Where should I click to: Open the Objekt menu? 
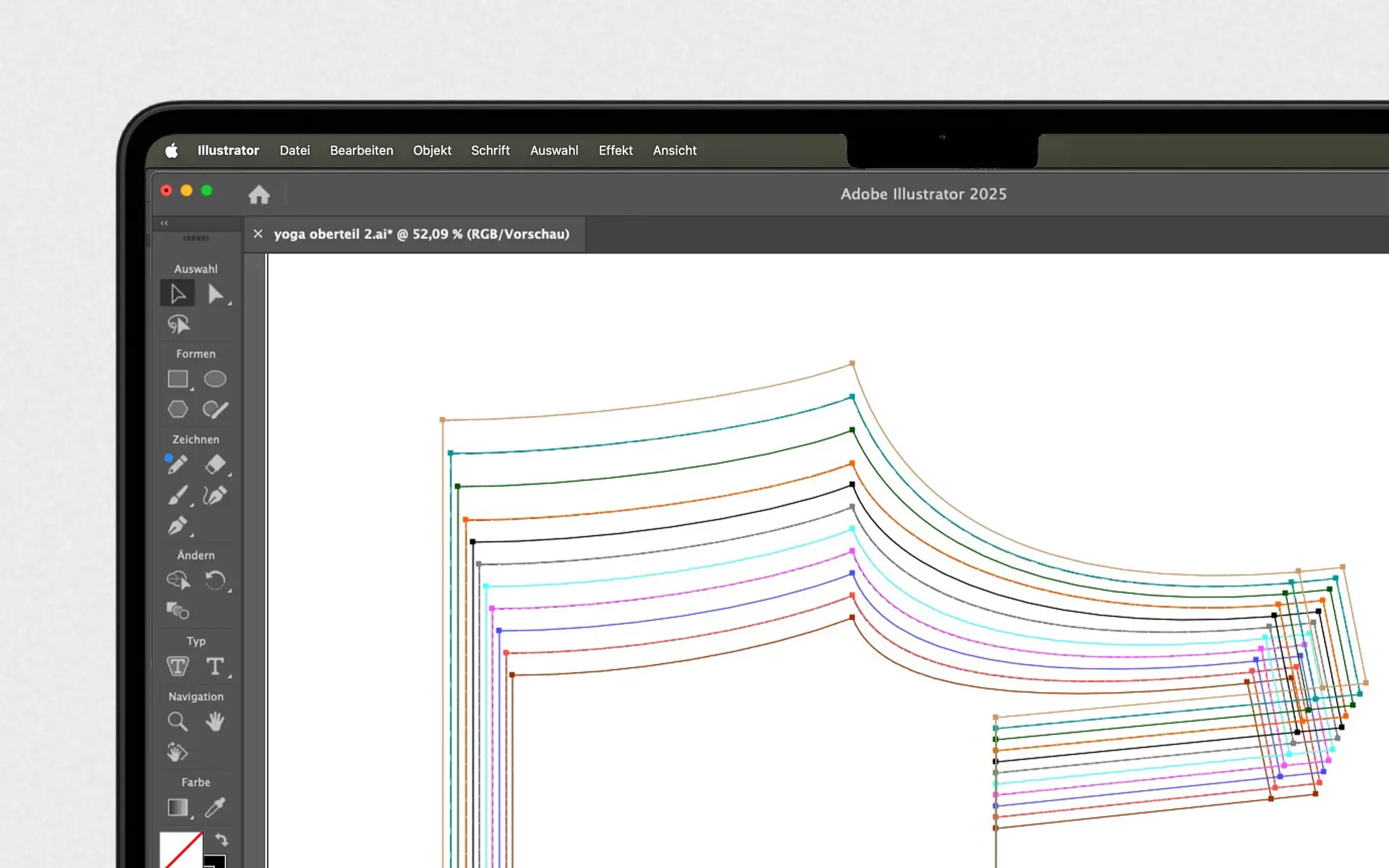pos(432,150)
